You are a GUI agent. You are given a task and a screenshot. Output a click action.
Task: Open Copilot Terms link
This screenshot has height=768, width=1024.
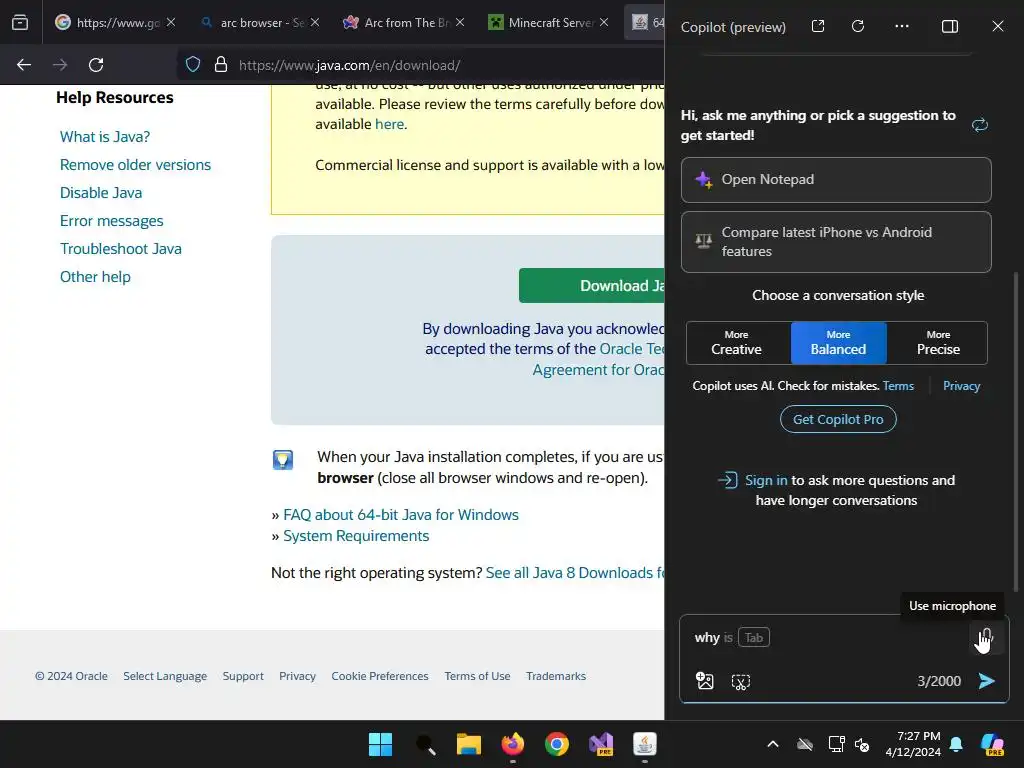pyautogui.click(x=898, y=386)
